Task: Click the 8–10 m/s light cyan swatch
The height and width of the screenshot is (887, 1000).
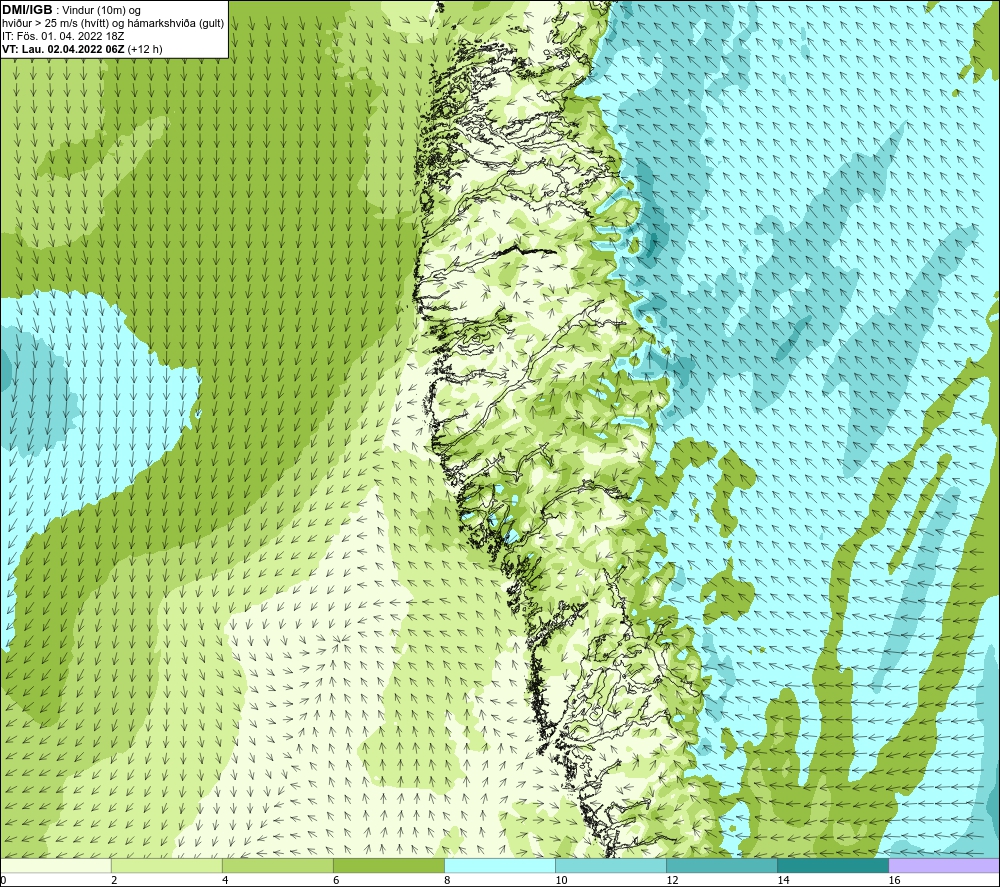Action: 500,865
